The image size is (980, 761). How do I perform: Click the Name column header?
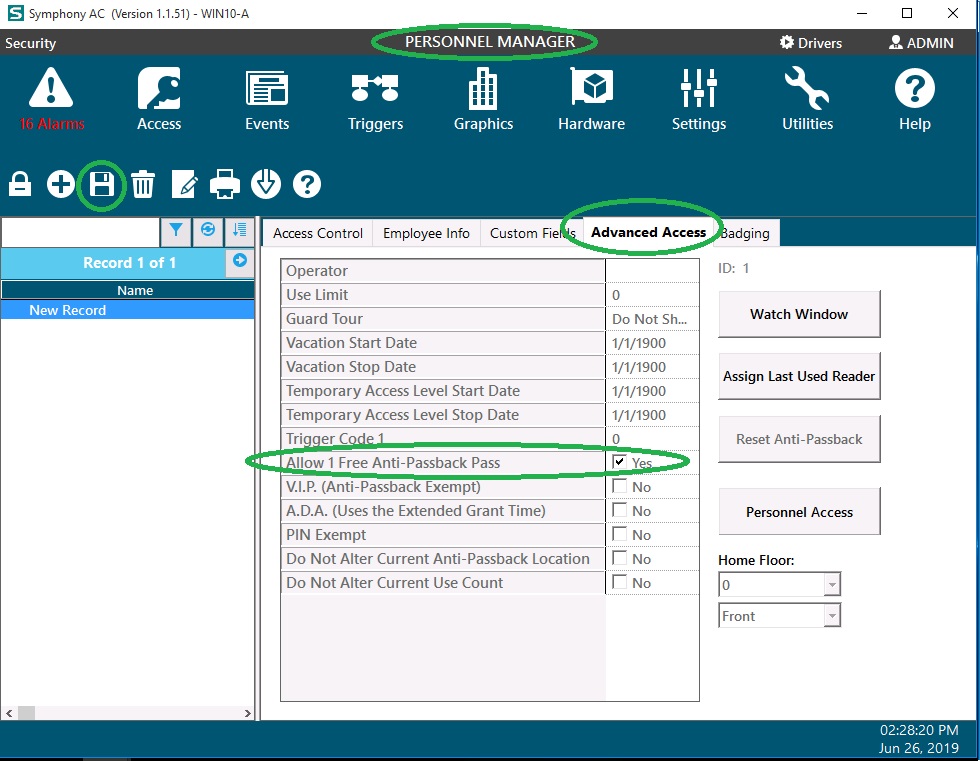point(128,290)
